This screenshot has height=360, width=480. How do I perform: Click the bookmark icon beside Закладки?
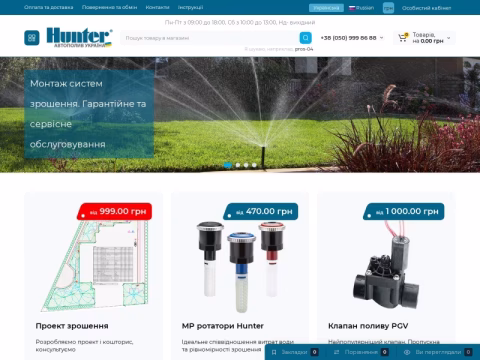pos(274,352)
